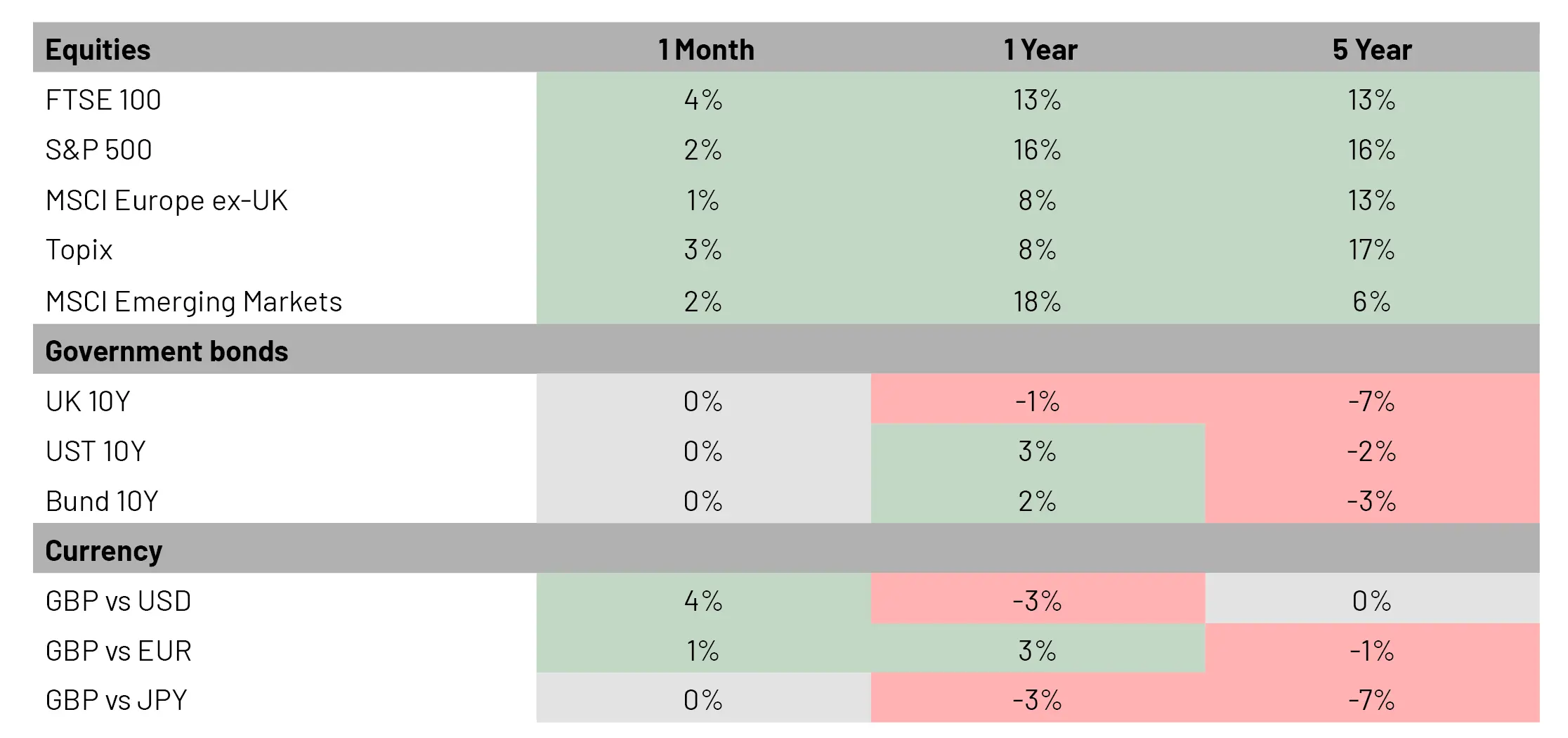The image size is (1568, 738).
Task: Click the grey GBP vs USD 5 Year cell
Action: click(1371, 601)
